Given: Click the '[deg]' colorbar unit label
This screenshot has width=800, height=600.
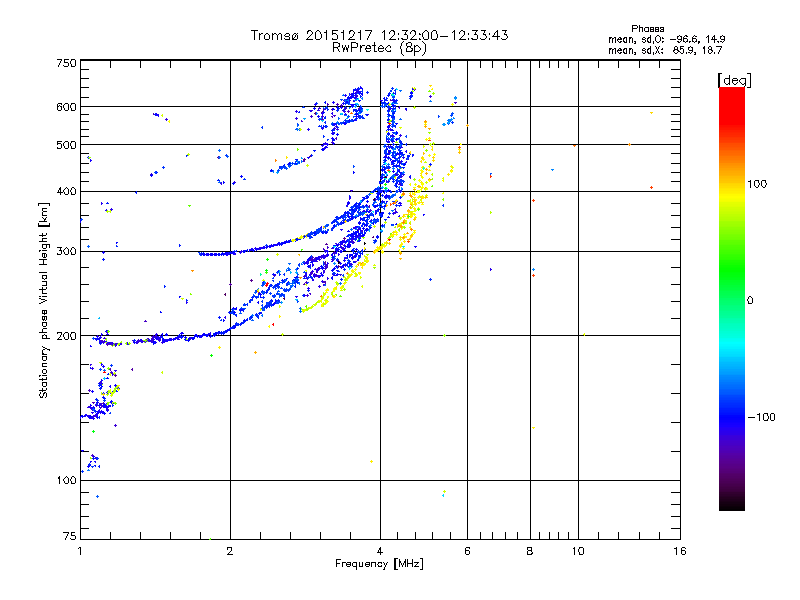Looking at the screenshot, I should click(x=734, y=80).
